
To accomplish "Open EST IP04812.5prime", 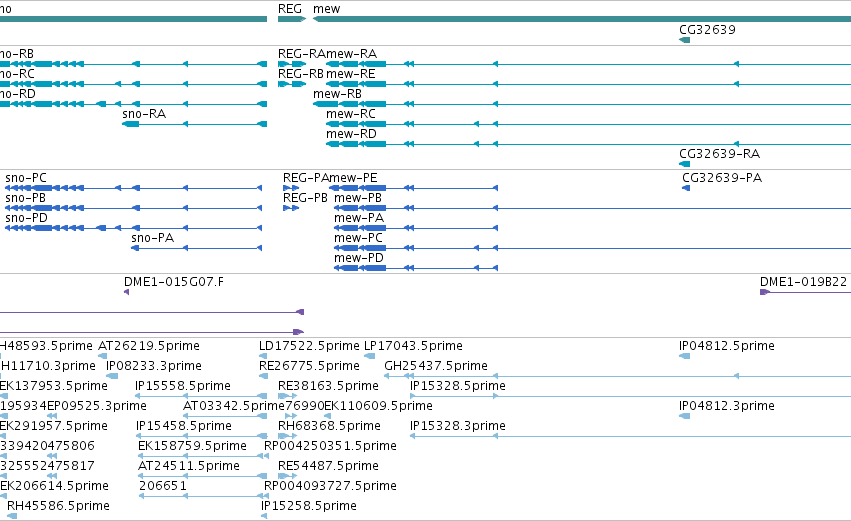I will point(727,346).
